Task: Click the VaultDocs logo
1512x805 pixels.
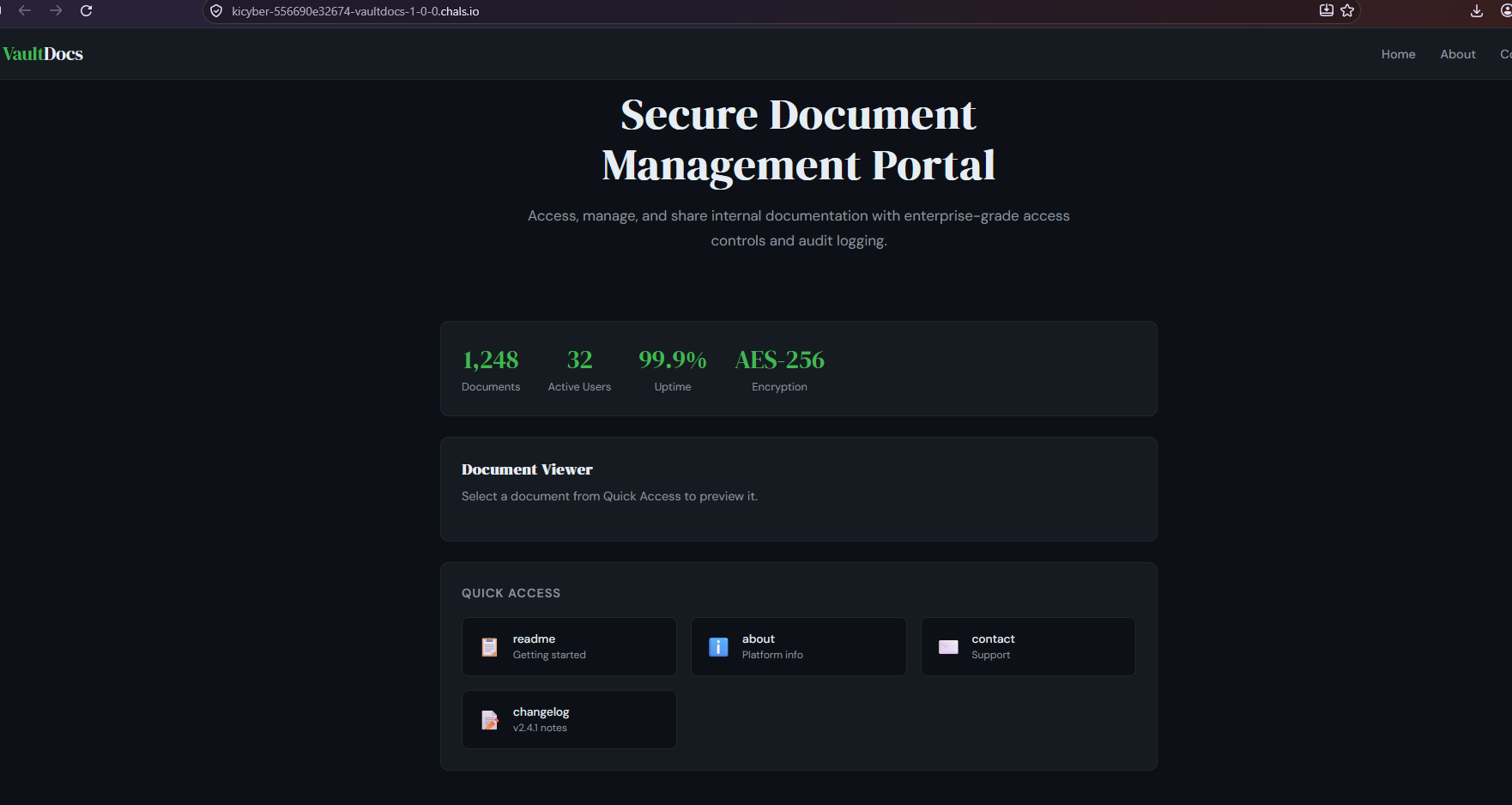Action: 43,54
